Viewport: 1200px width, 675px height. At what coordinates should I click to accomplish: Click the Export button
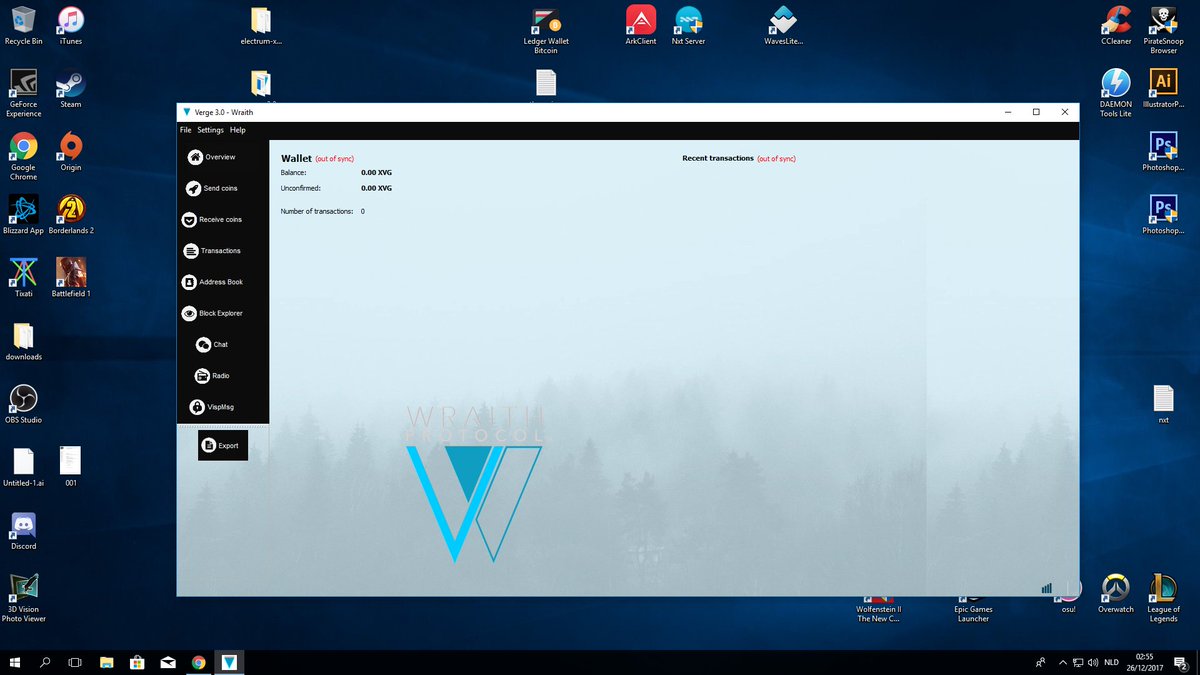point(222,445)
